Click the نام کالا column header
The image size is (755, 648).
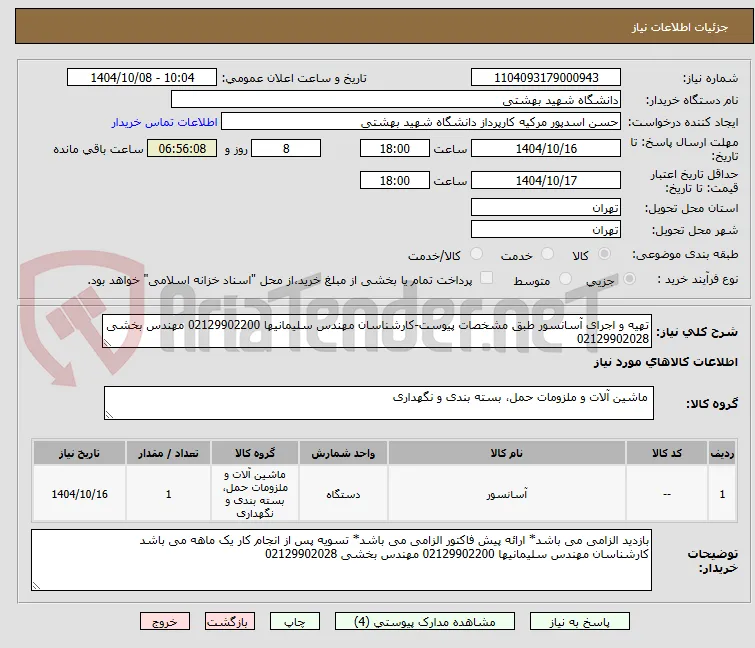[507, 453]
